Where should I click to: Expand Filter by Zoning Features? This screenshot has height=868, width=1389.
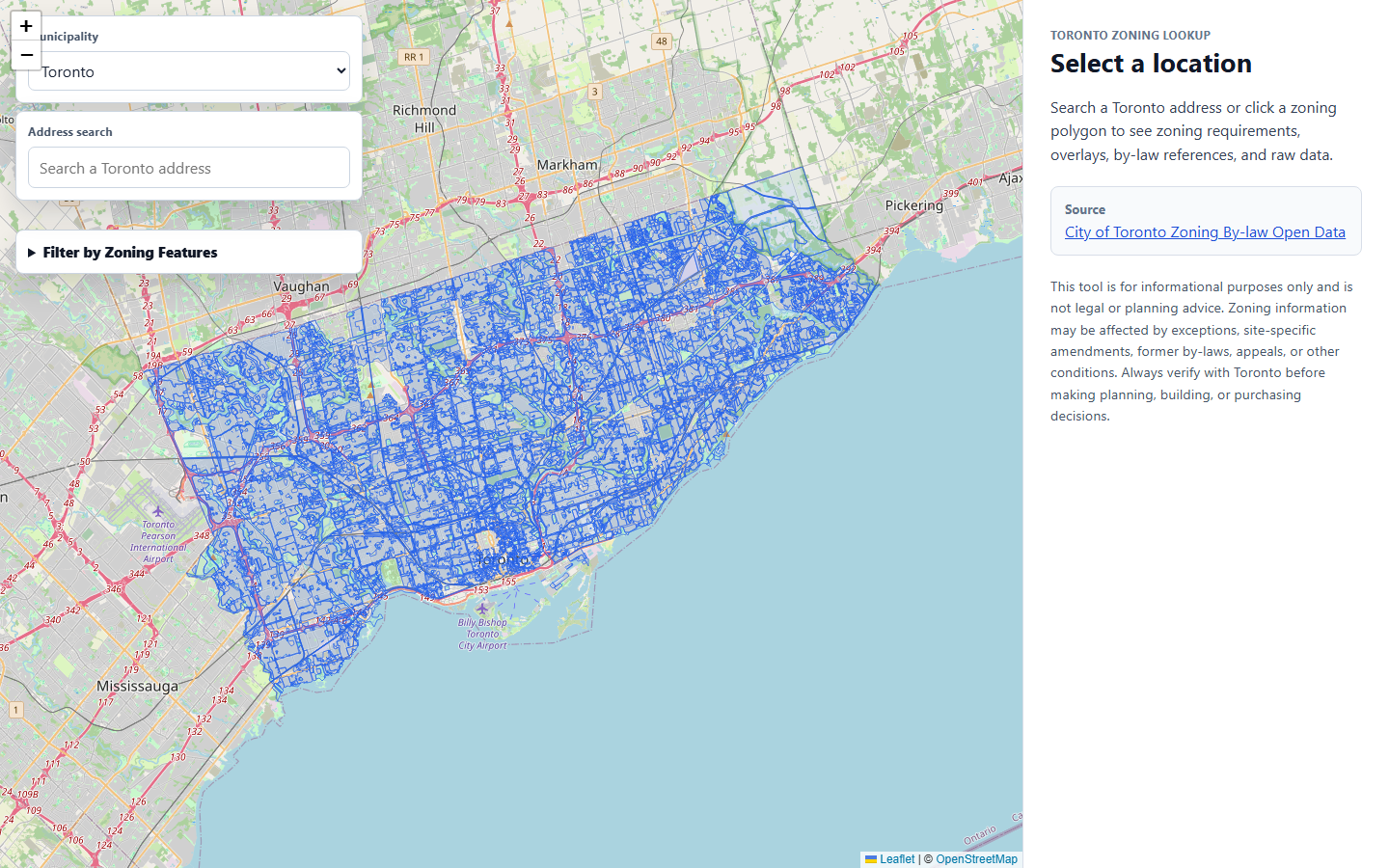click(189, 253)
